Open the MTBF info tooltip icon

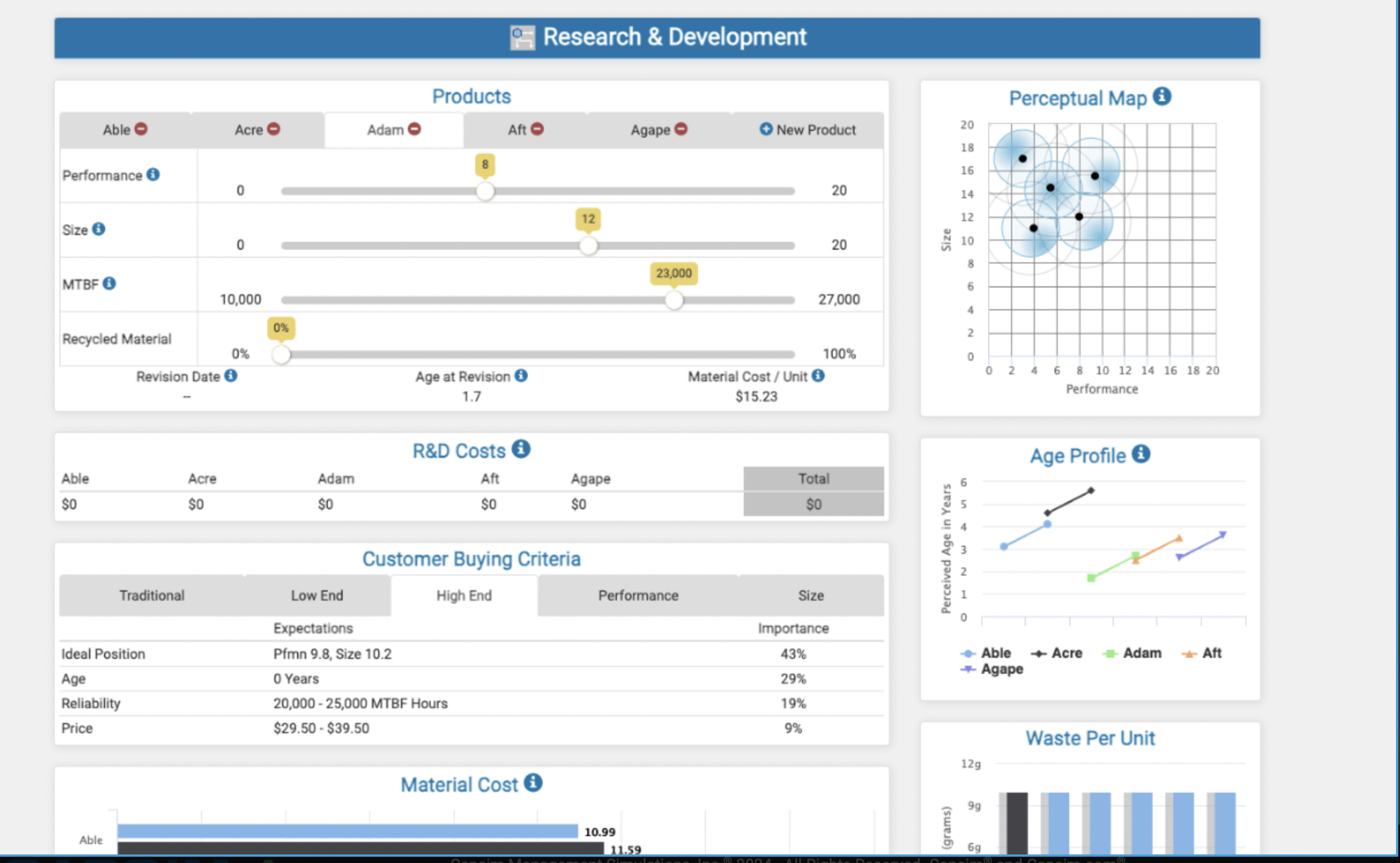point(109,283)
